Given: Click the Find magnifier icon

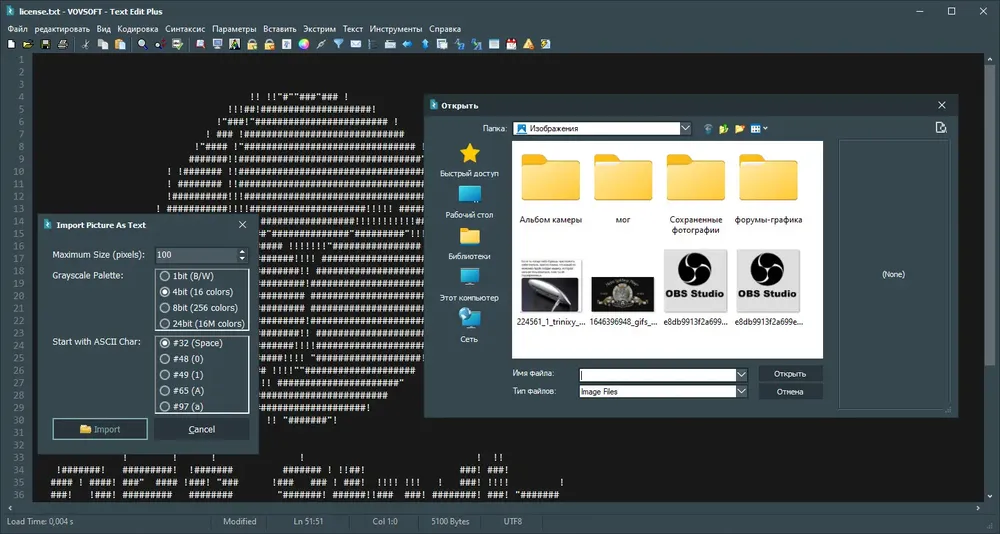Looking at the screenshot, I should pos(143,44).
